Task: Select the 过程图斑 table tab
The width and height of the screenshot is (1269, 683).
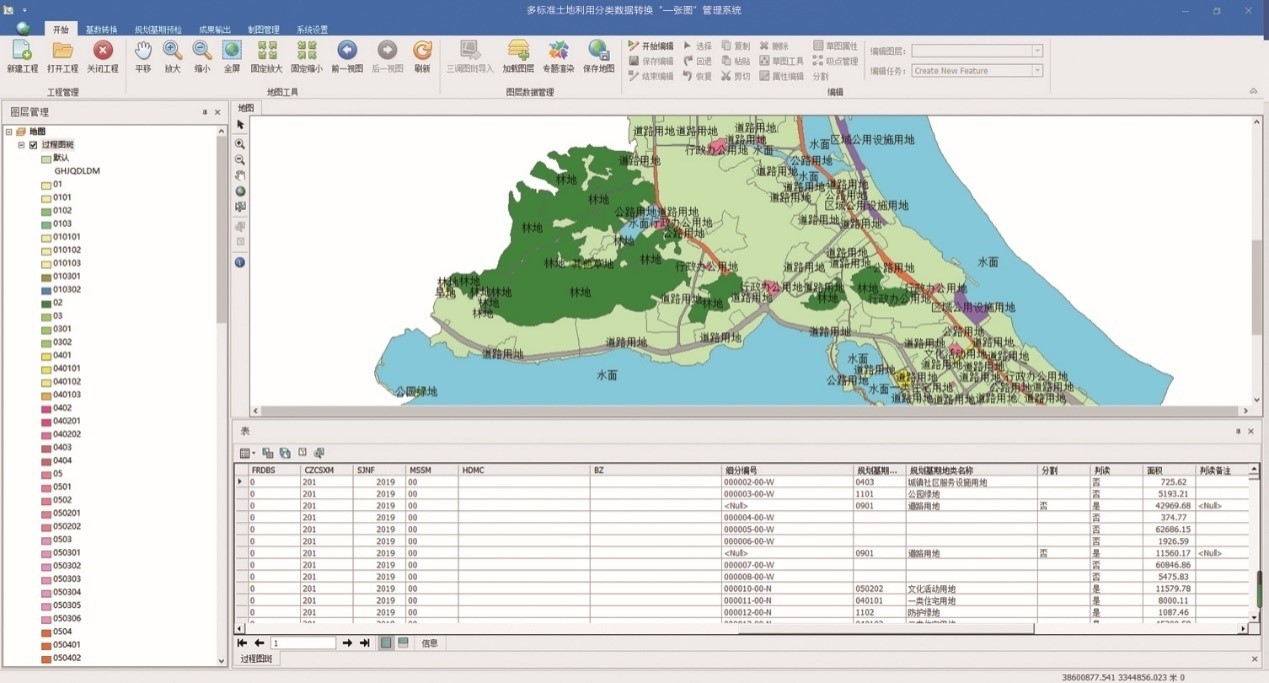Action: [258, 659]
